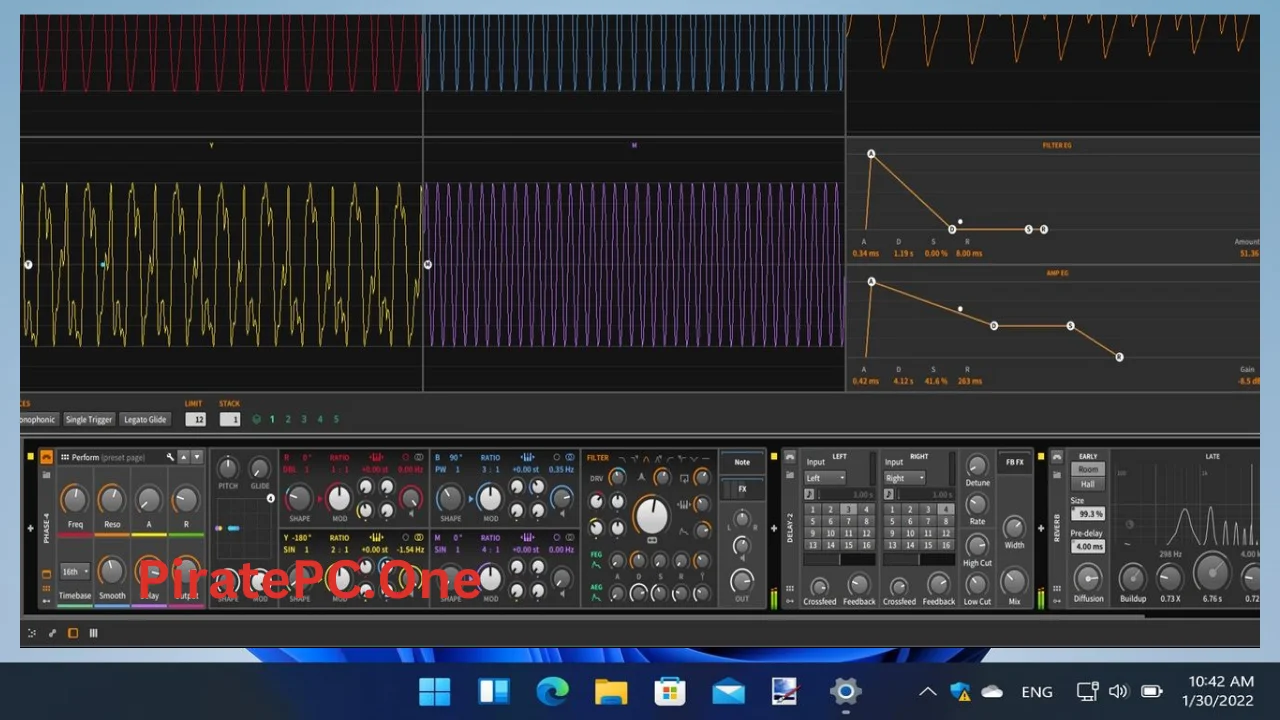Toggle the Delay-2 device power icon
Viewport: 1280px width, 720px height.
pos(790,457)
